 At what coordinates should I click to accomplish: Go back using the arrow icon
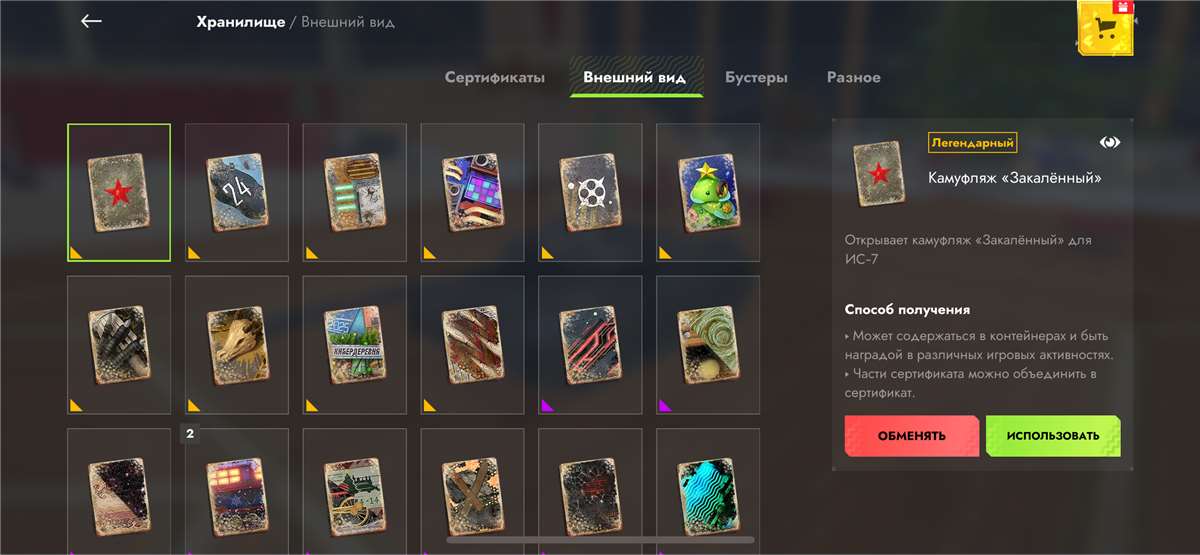pyautogui.click(x=91, y=21)
